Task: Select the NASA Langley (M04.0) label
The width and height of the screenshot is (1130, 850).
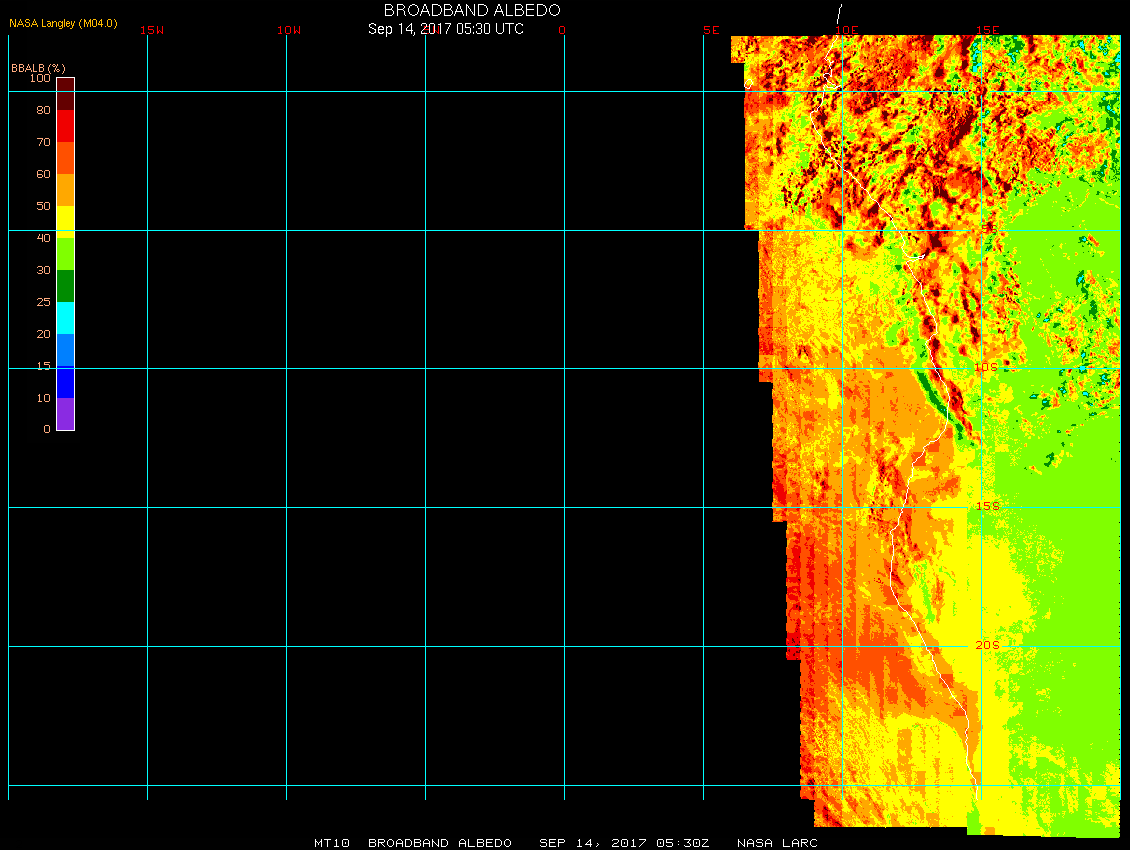Action: 63,23
